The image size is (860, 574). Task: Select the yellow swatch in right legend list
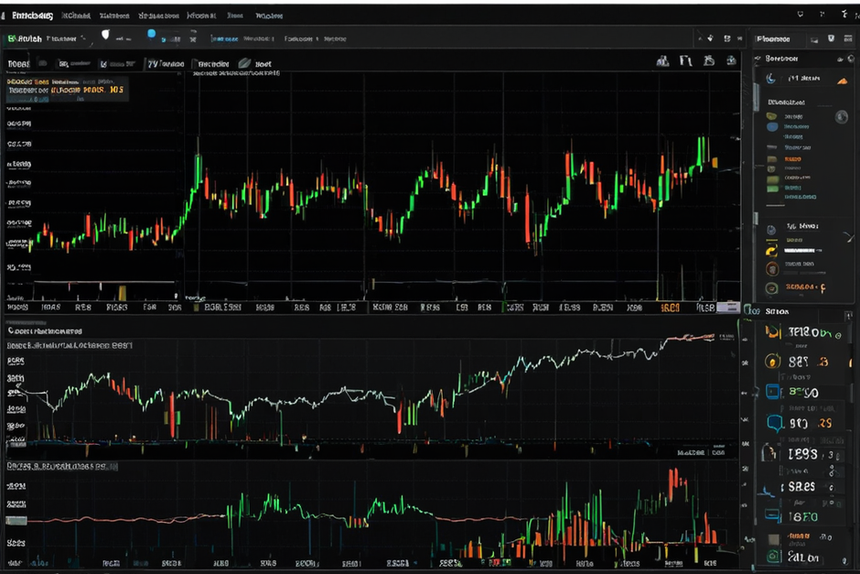(x=772, y=116)
